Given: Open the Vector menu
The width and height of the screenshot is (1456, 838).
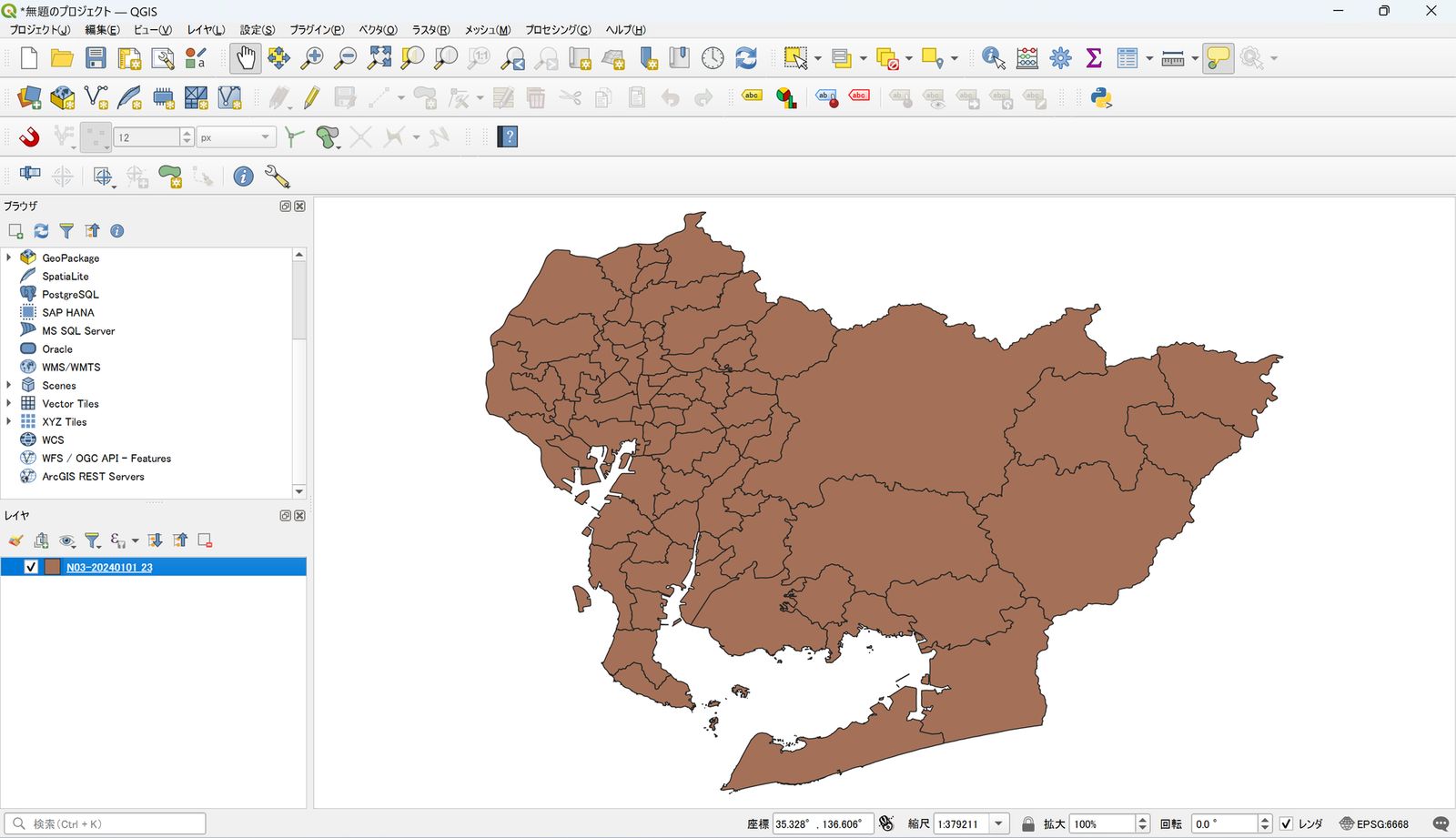Looking at the screenshot, I should [x=378, y=30].
